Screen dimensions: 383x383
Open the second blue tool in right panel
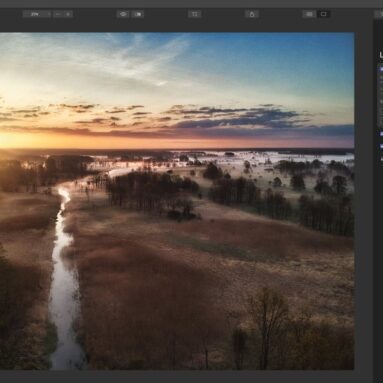[381, 134]
